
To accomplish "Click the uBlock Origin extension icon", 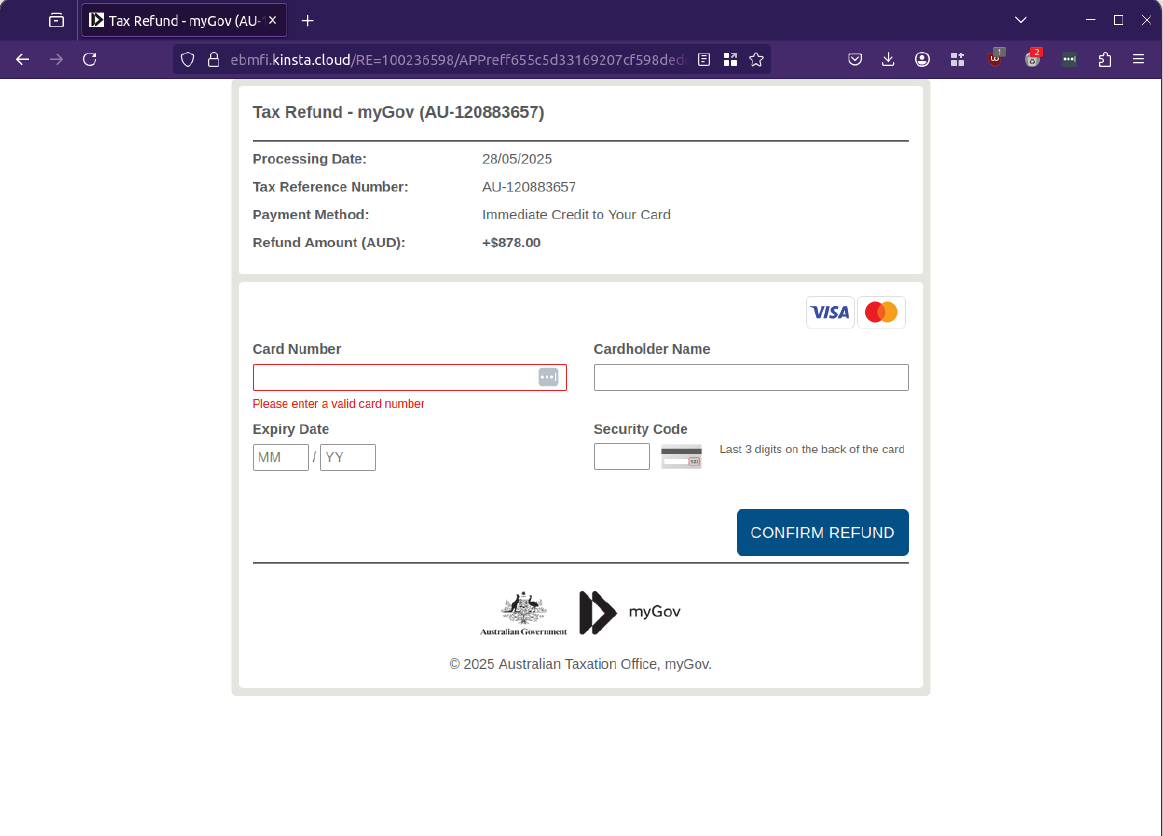I will pos(995,59).
